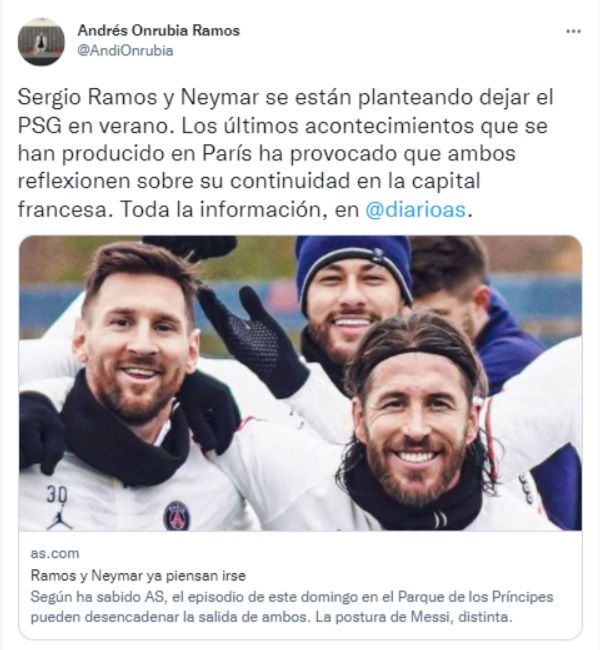Open the tweet's three-dot more options menu
600x650 pixels.
[x=573, y=31]
